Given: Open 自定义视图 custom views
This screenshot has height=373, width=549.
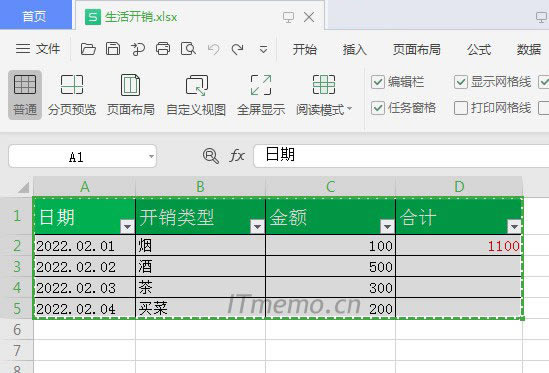Looking at the screenshot, I should [x=196, y=95].
